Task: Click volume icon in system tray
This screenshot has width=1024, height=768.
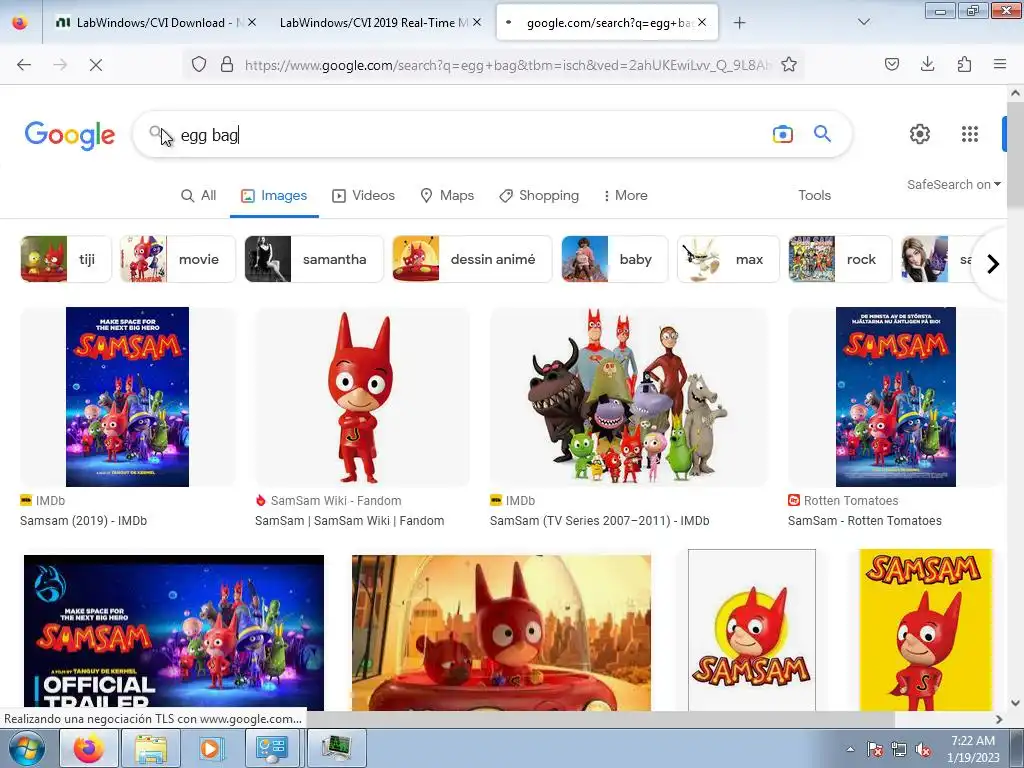Action: click(x=923, y=750)
